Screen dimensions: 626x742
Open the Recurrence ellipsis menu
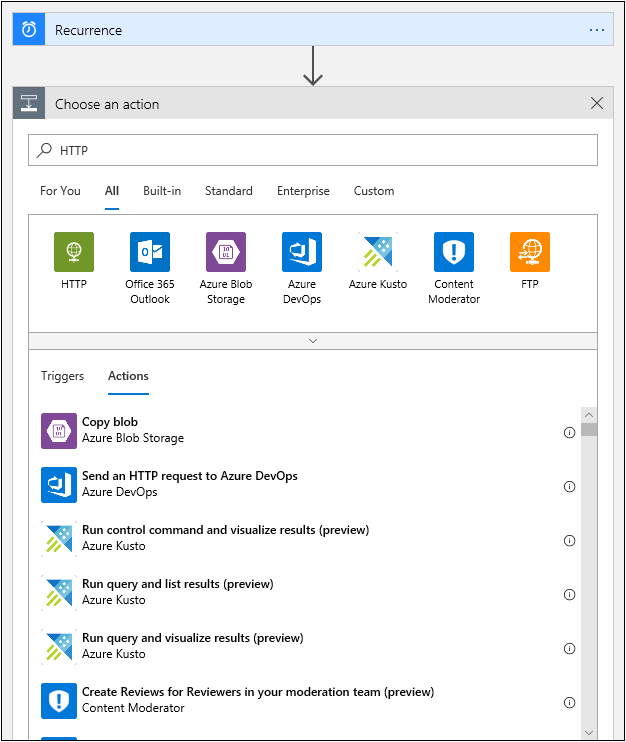[597, 30]
